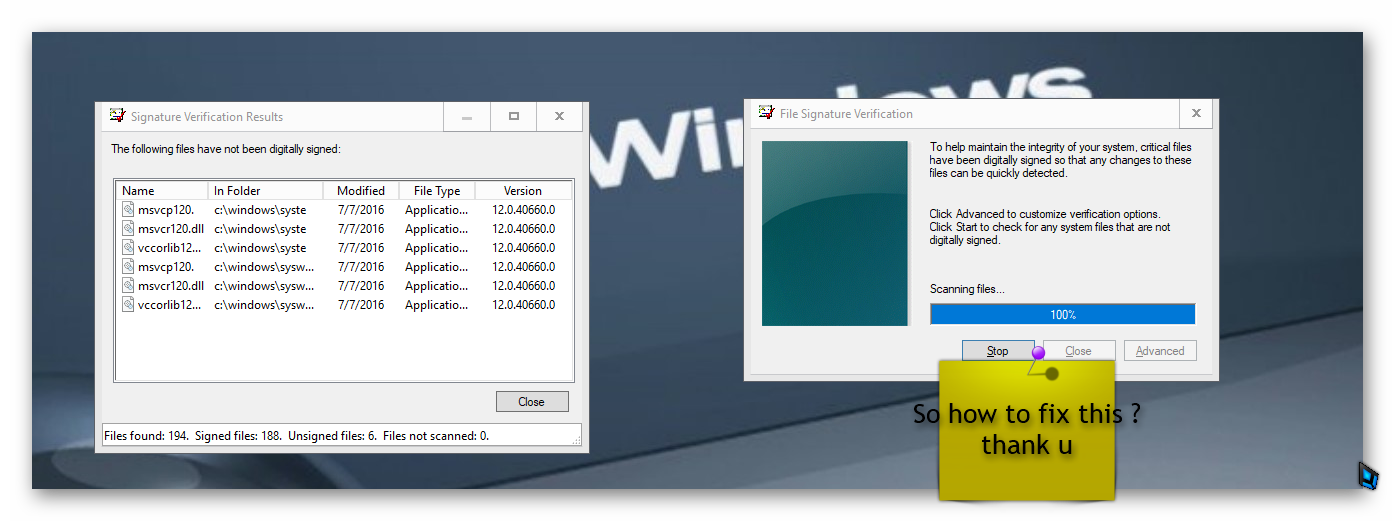Click c:\windows\sysw... folder cell of last vccorlib12... row
Screen dimensions: 1395x521
[264, 305]
